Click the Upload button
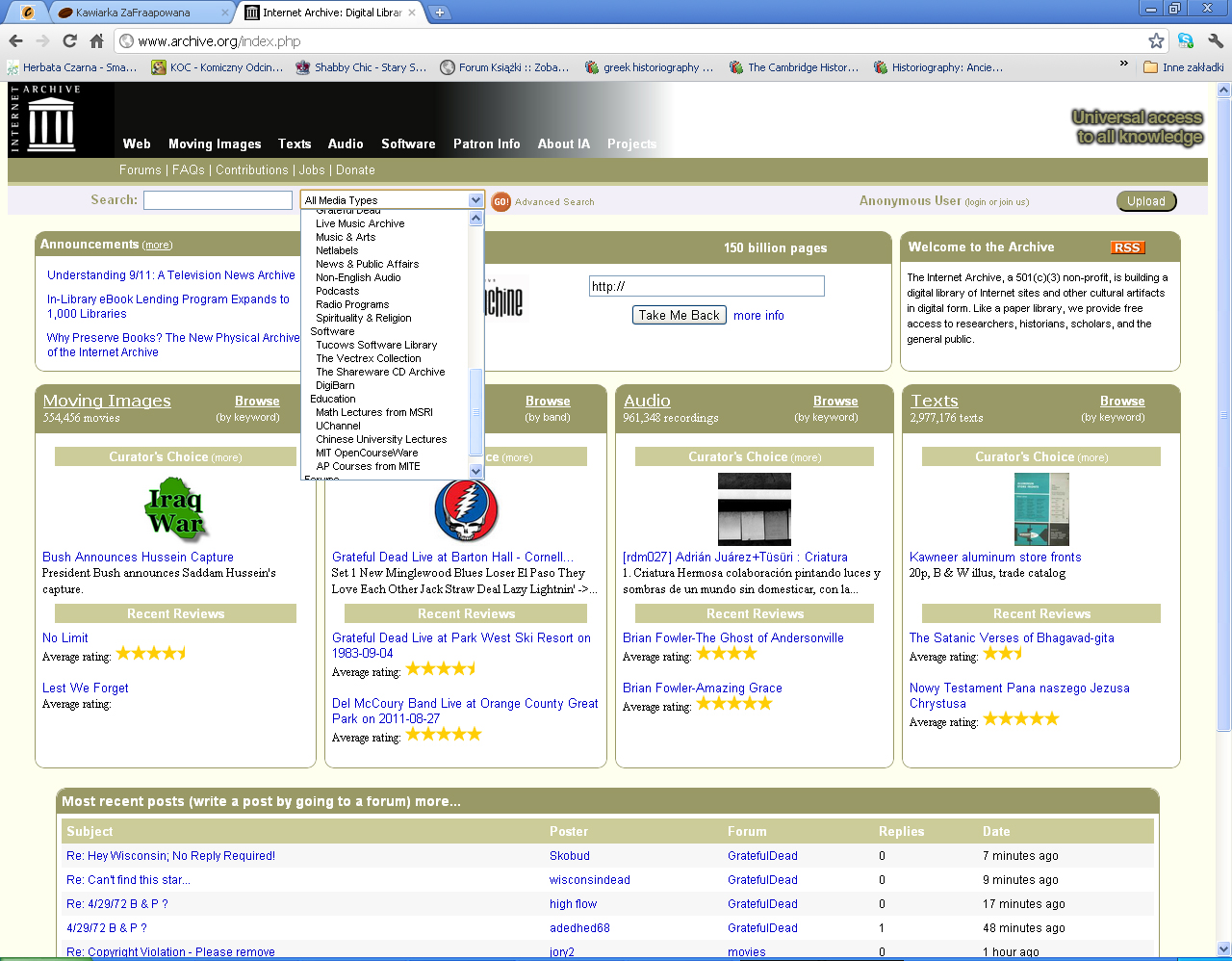The image size is (1232, 961). coord(1146,201)
